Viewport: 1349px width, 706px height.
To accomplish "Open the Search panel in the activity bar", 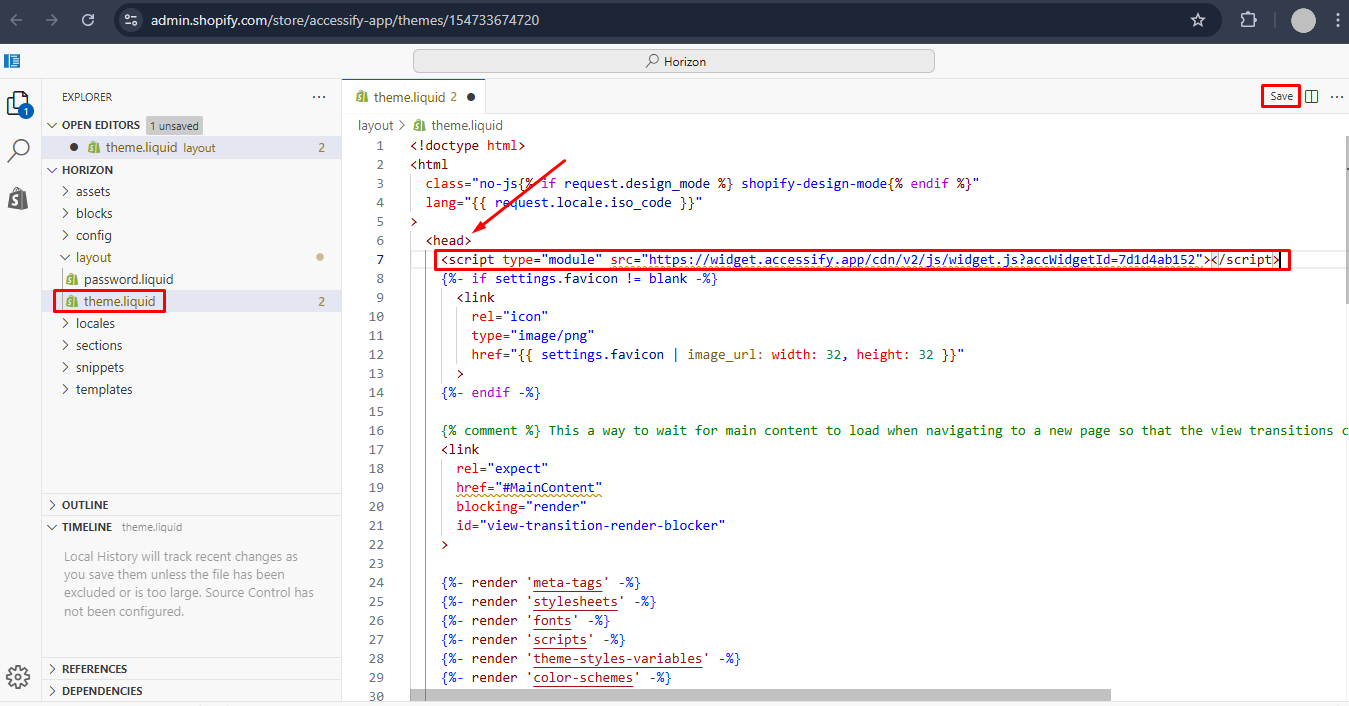I will 20,149.
